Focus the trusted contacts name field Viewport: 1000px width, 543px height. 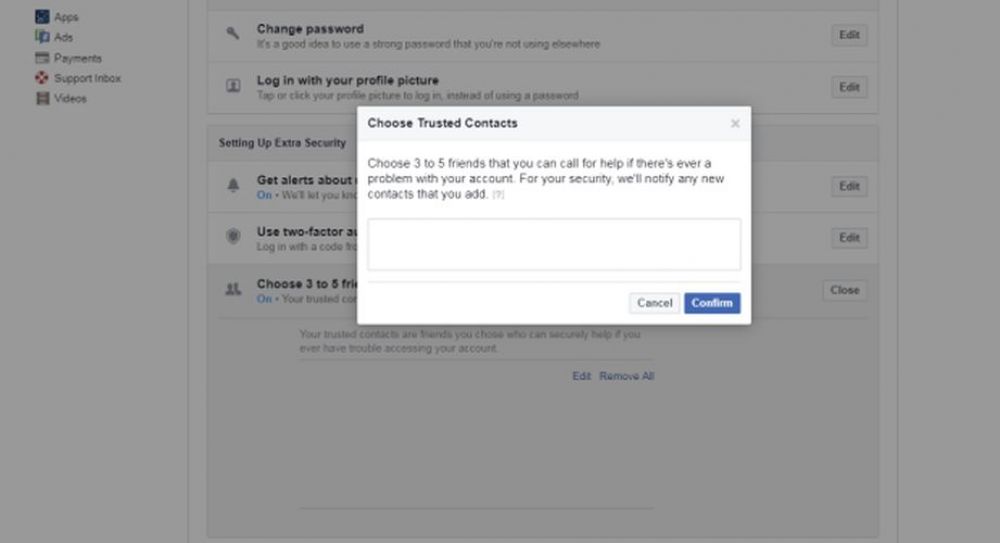pos(554,244)
